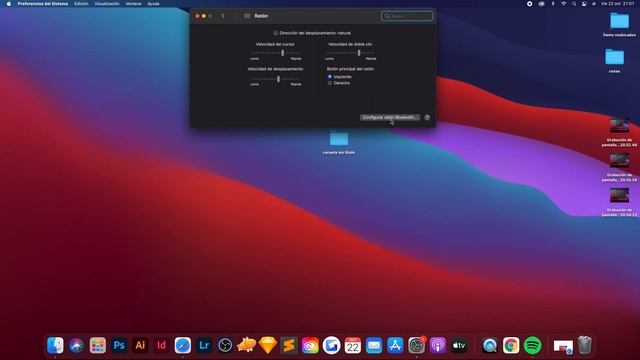Open the orange blimp app in dock
Viewport: 640px width, 360px height.
(246, 346)
